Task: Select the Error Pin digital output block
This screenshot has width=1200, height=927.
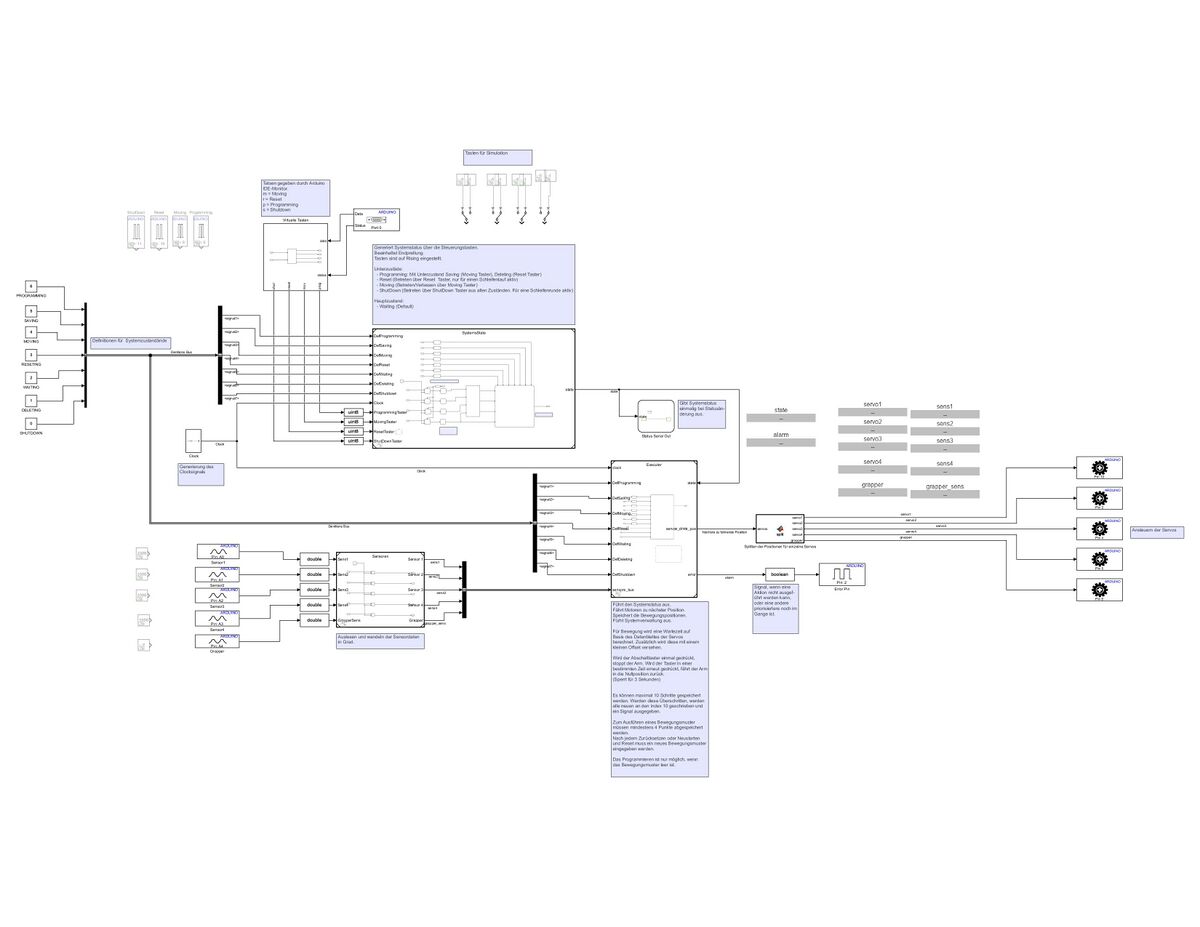Action: tap(840, 574)
